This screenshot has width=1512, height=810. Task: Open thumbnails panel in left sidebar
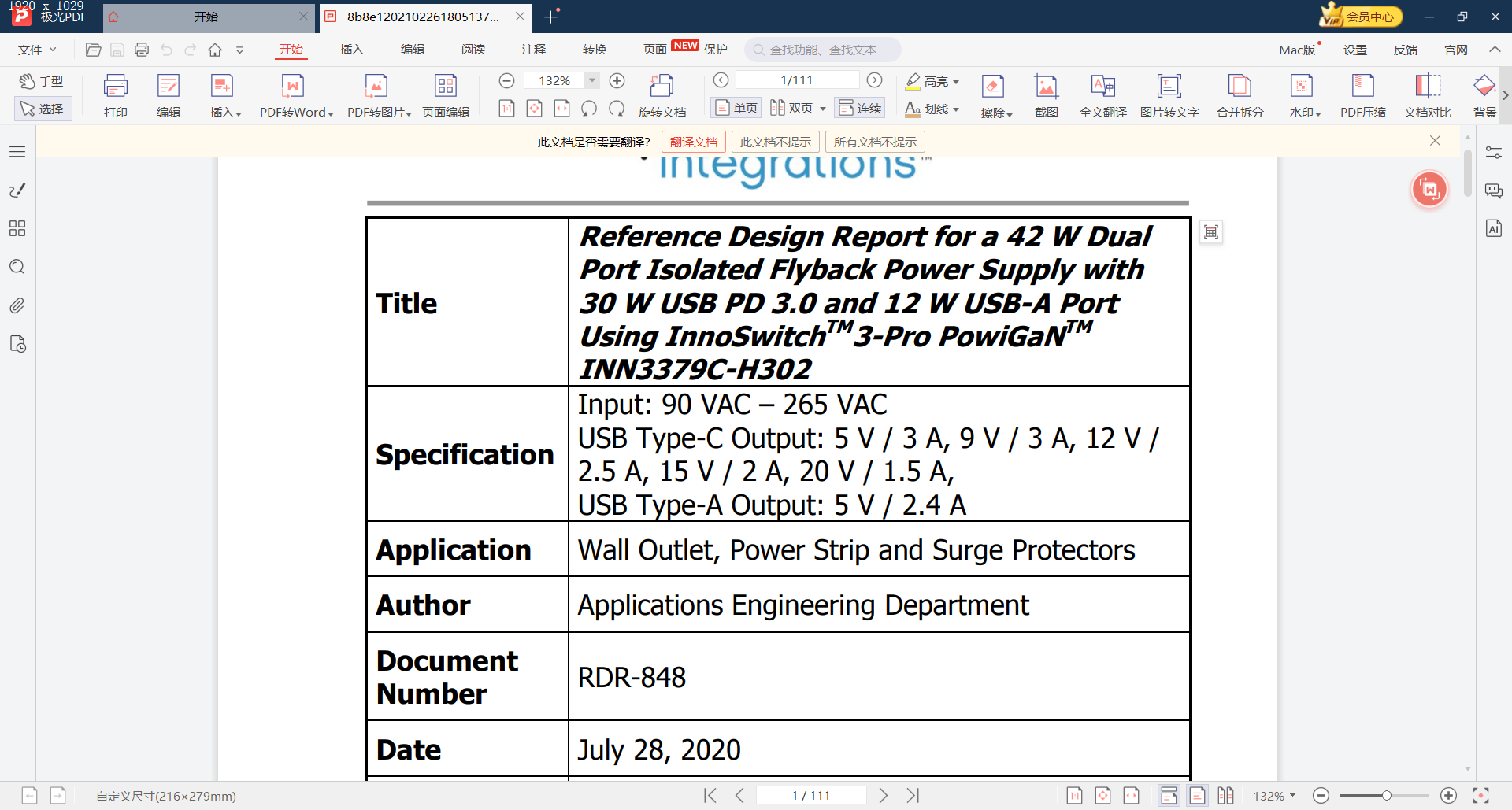[x=17, y=228]
